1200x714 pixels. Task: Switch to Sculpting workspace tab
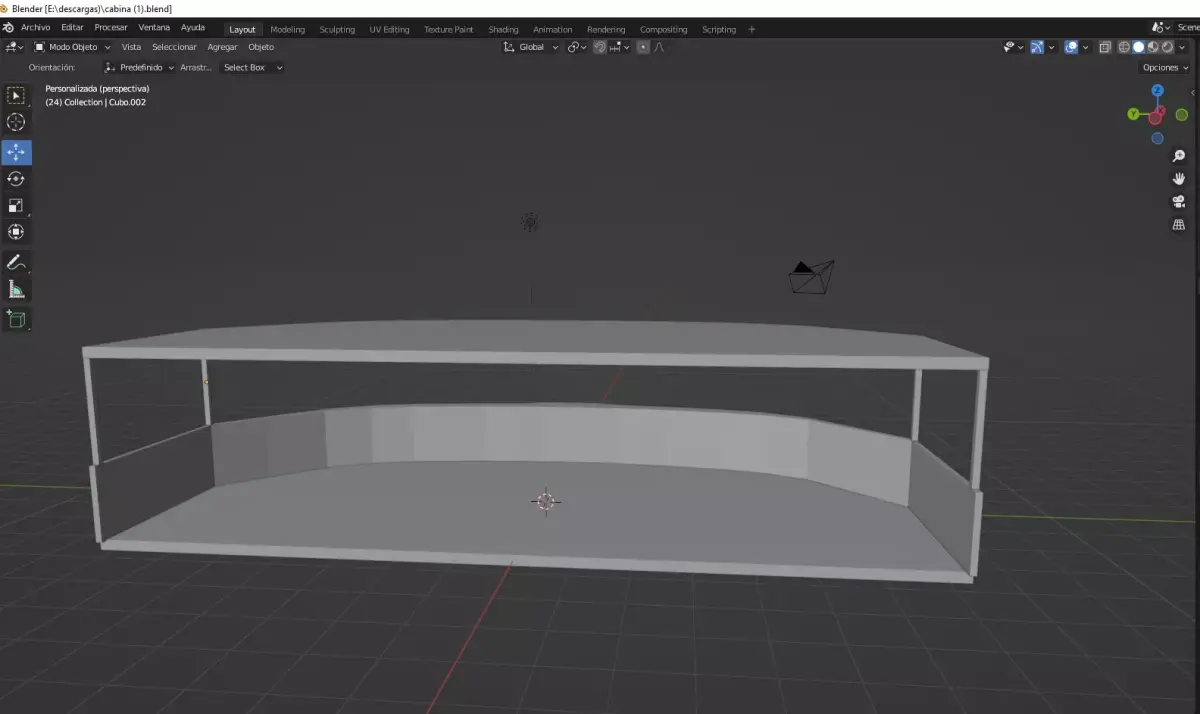point(337,29)
